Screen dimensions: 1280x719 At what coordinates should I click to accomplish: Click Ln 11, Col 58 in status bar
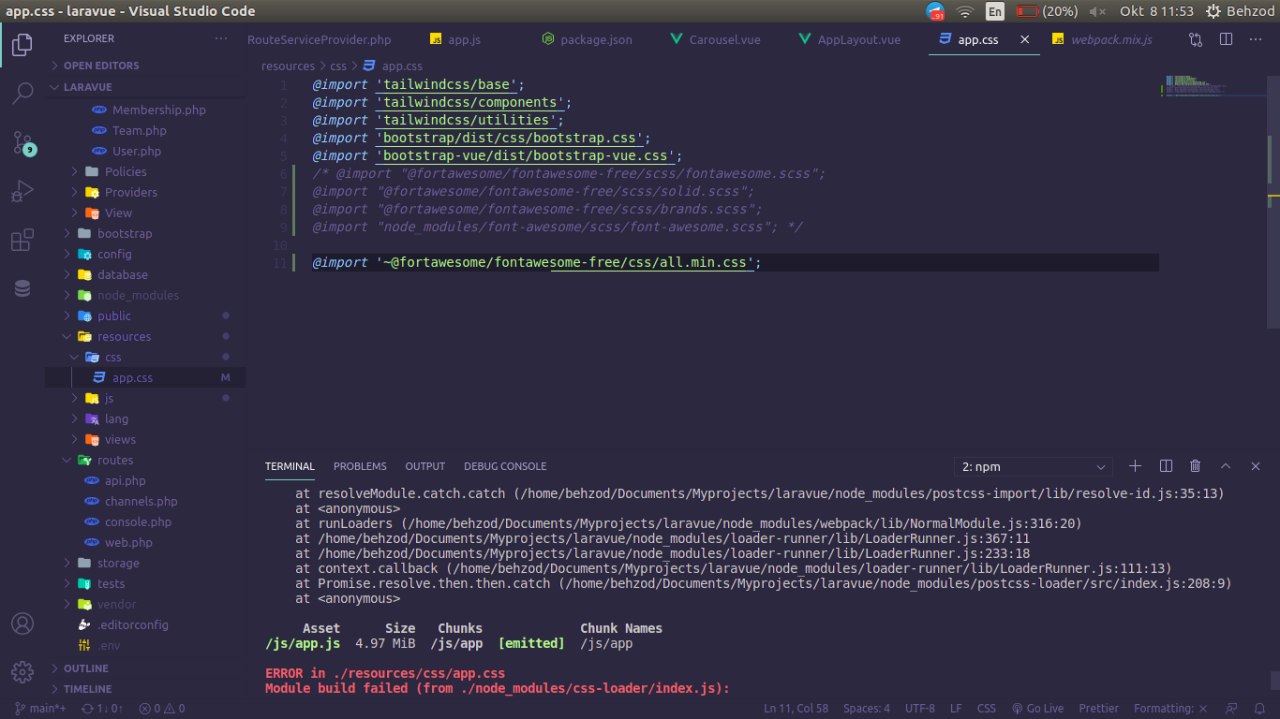tap(796, 708)
